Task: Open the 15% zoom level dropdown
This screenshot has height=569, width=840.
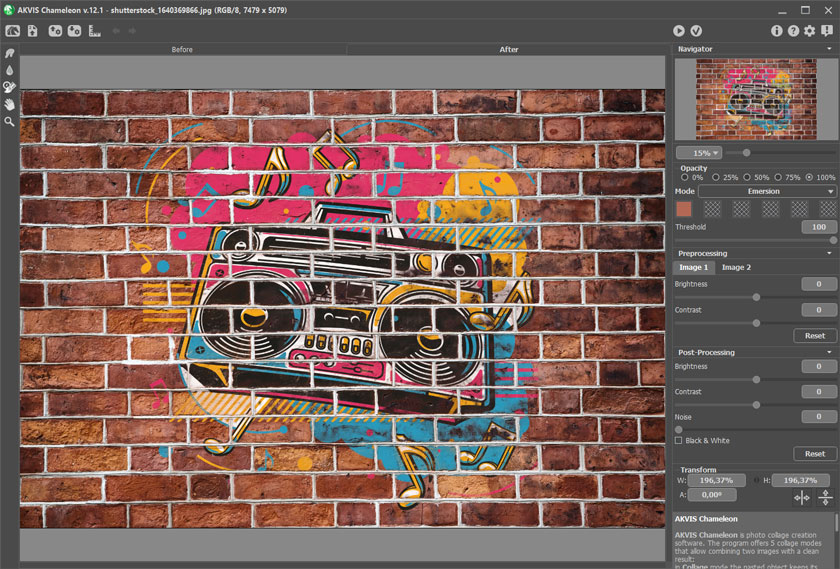Action: 699,153
